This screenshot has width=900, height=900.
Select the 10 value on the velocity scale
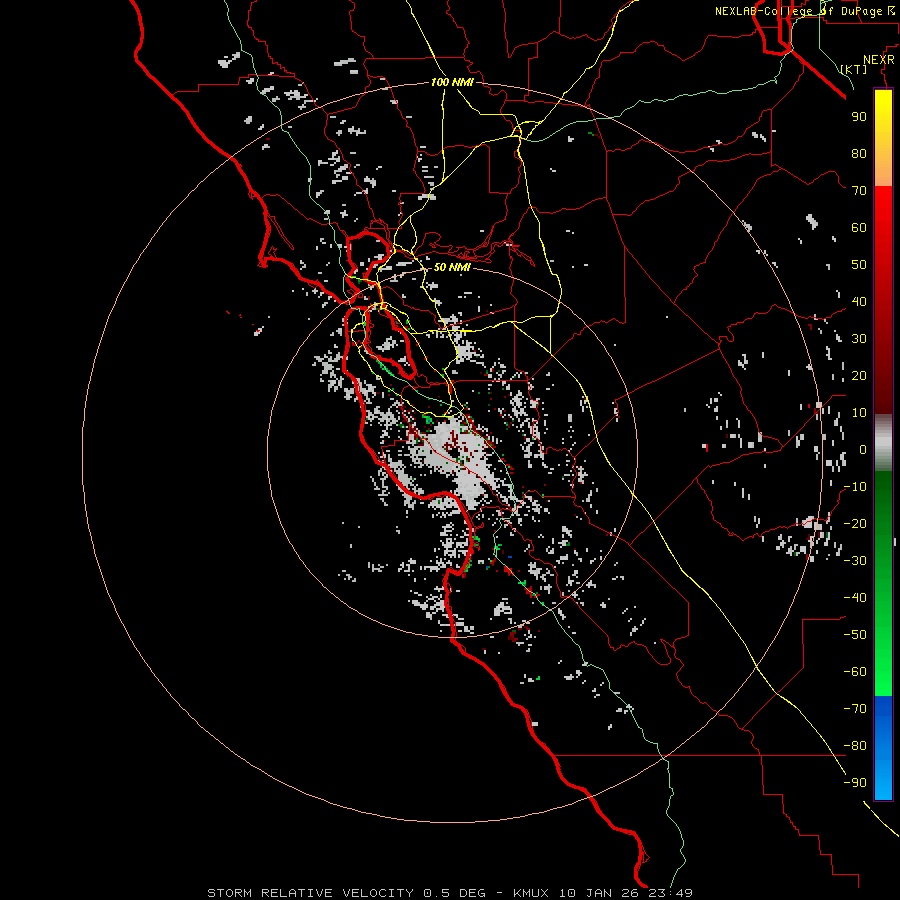859,413
